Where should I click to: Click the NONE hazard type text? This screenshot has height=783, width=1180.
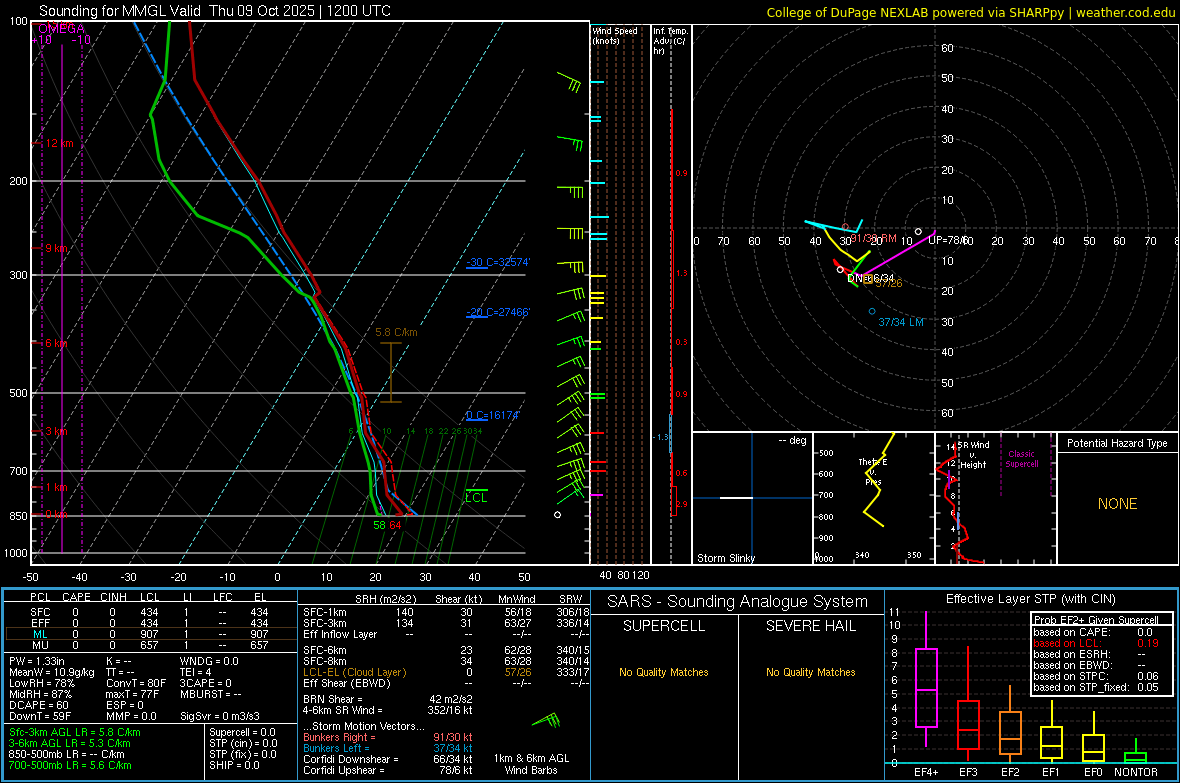[x=1118, y=504]
